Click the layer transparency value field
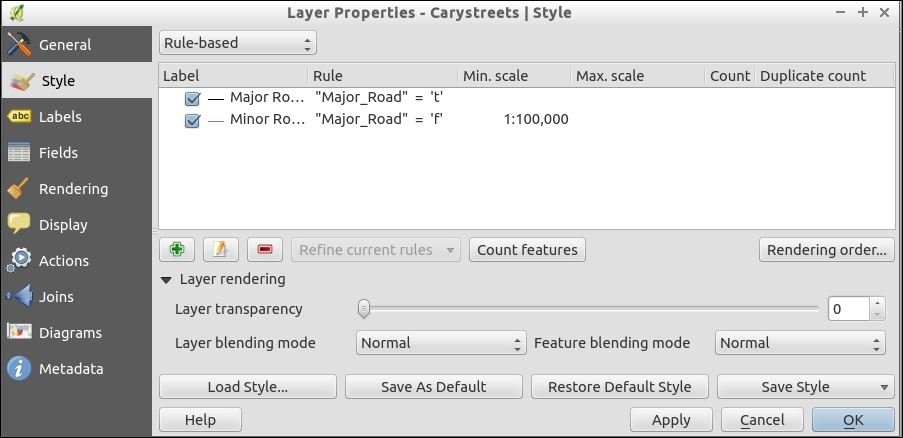The width and height of the screenshot is (903, 438). (x=848, y=309)
